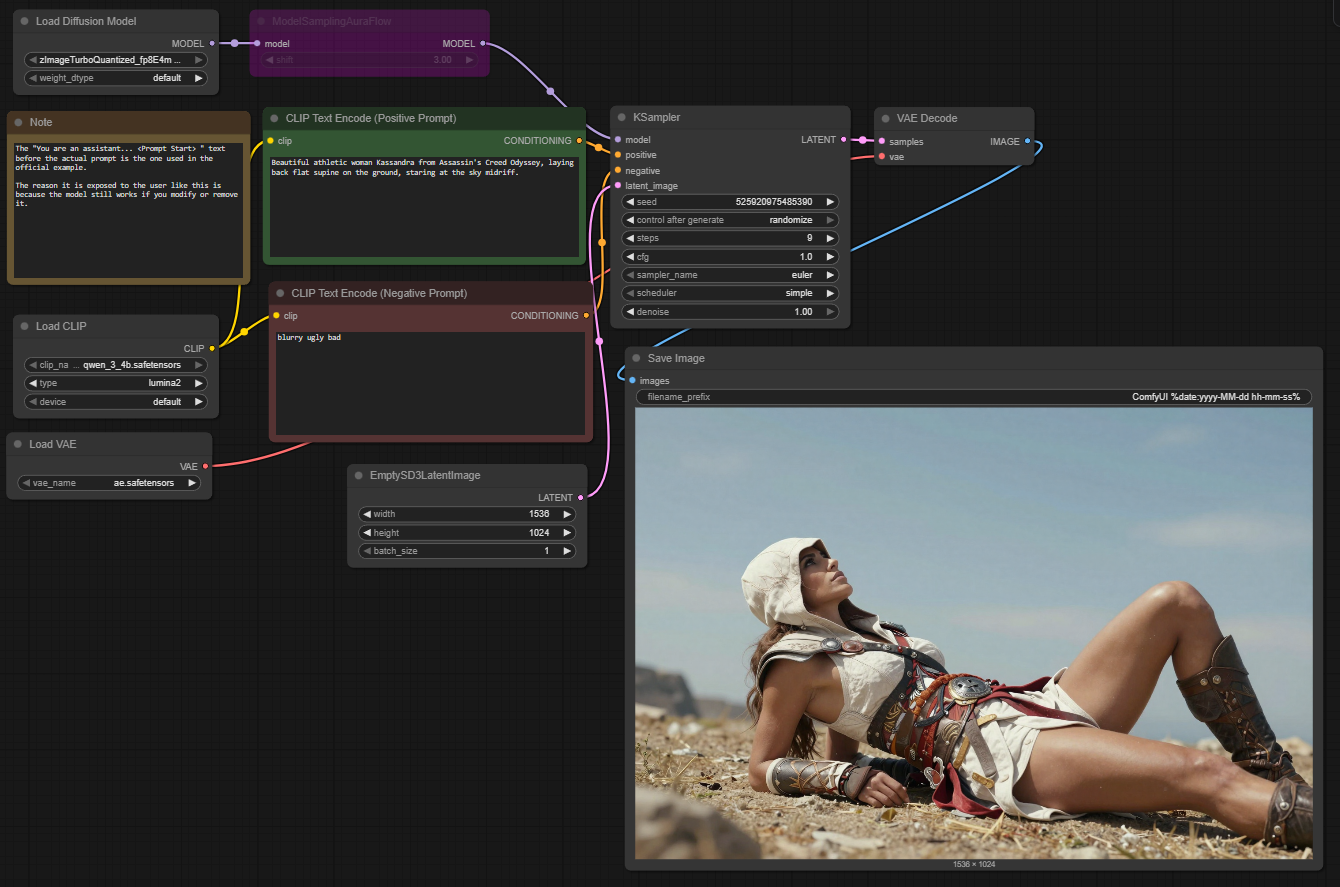Click the clip input port on Negative Prompt node
The width and height of the screenshot is (1340, 887).
pos(276,315)
